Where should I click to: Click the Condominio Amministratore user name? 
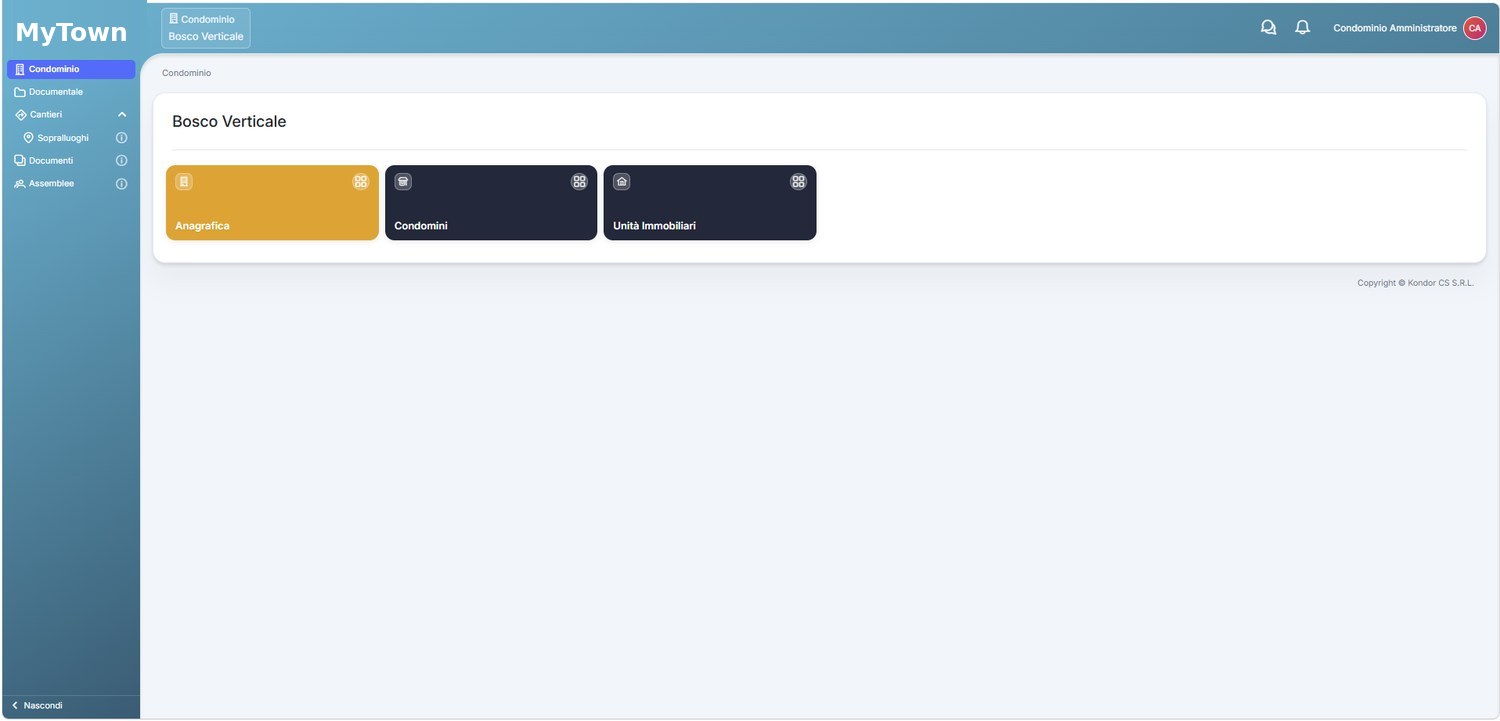tap(1394, 28)
